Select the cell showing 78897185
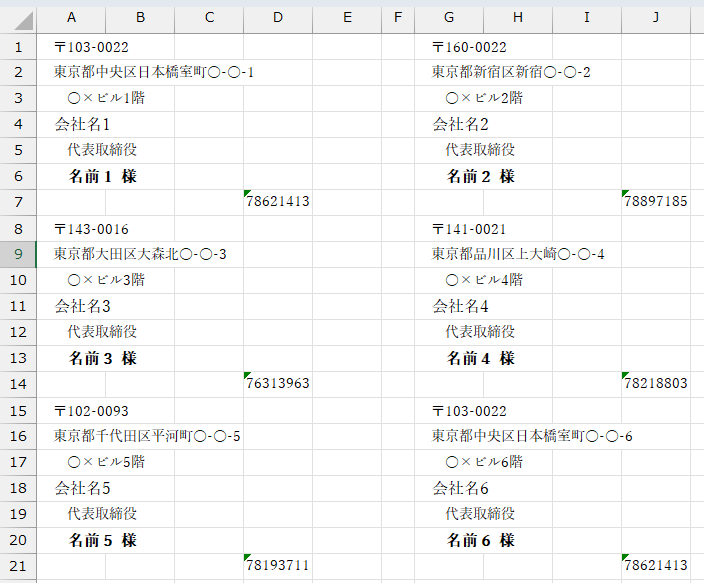The image size is (704, 583). 655,202
